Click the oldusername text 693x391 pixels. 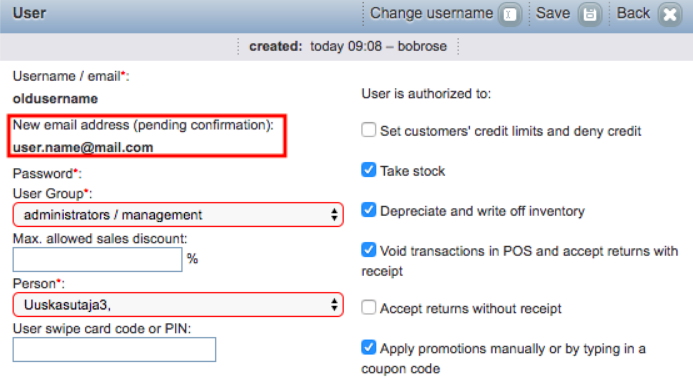pyautogui.click(x=55, y=99)
